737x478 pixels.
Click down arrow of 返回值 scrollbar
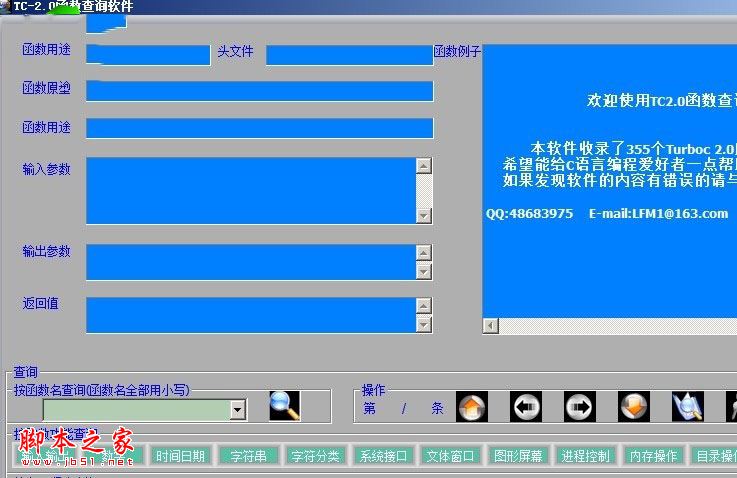[424, 325]
